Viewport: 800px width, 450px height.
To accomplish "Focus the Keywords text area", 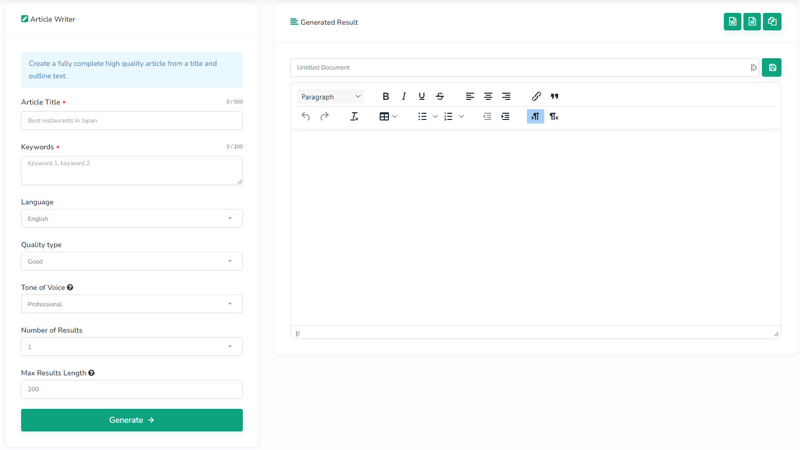I will (x=132, y=170).
